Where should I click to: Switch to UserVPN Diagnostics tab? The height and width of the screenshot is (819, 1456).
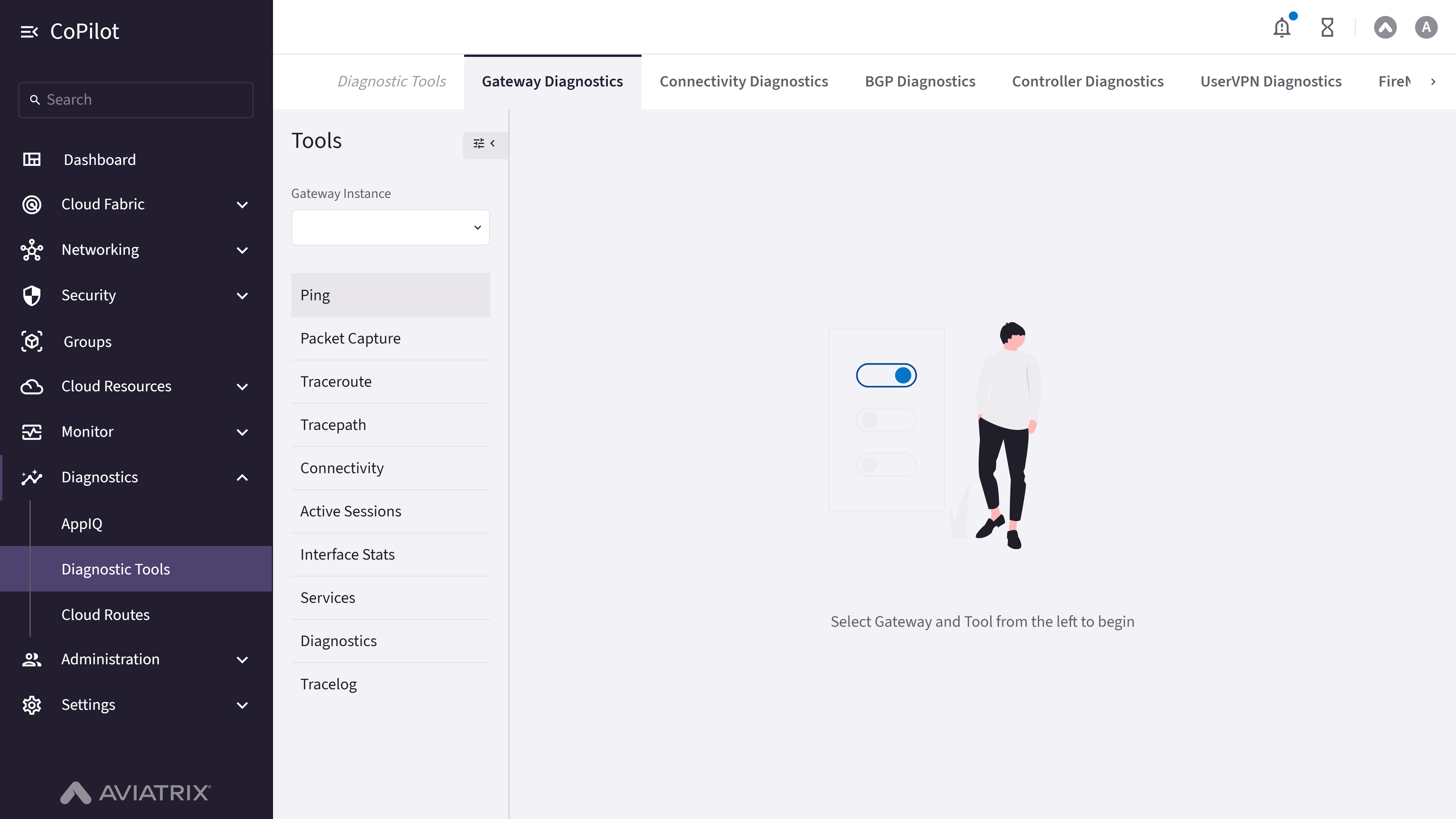[x=1271, y=82]
